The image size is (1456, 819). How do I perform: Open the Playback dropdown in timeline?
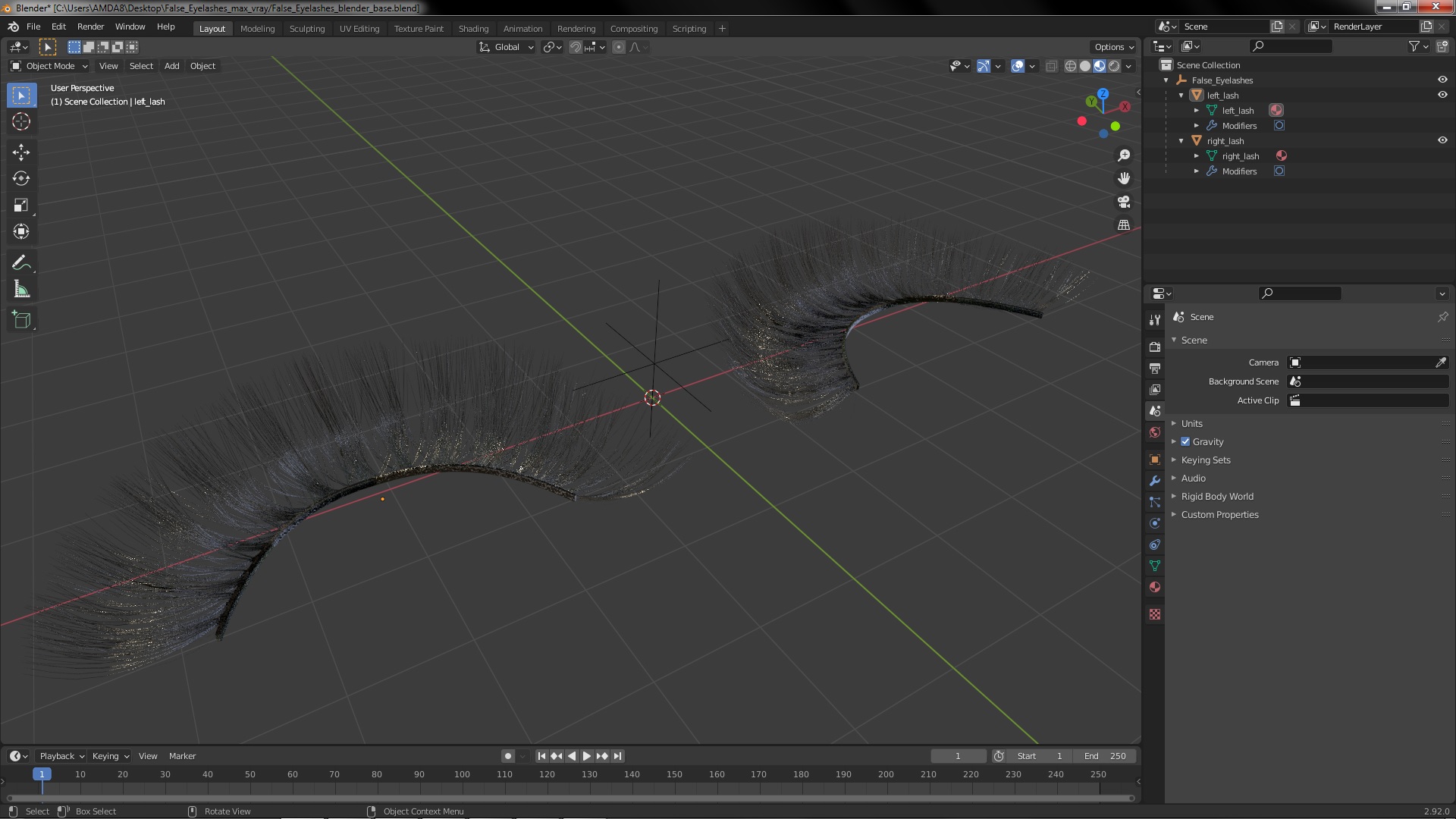point(61,756)
